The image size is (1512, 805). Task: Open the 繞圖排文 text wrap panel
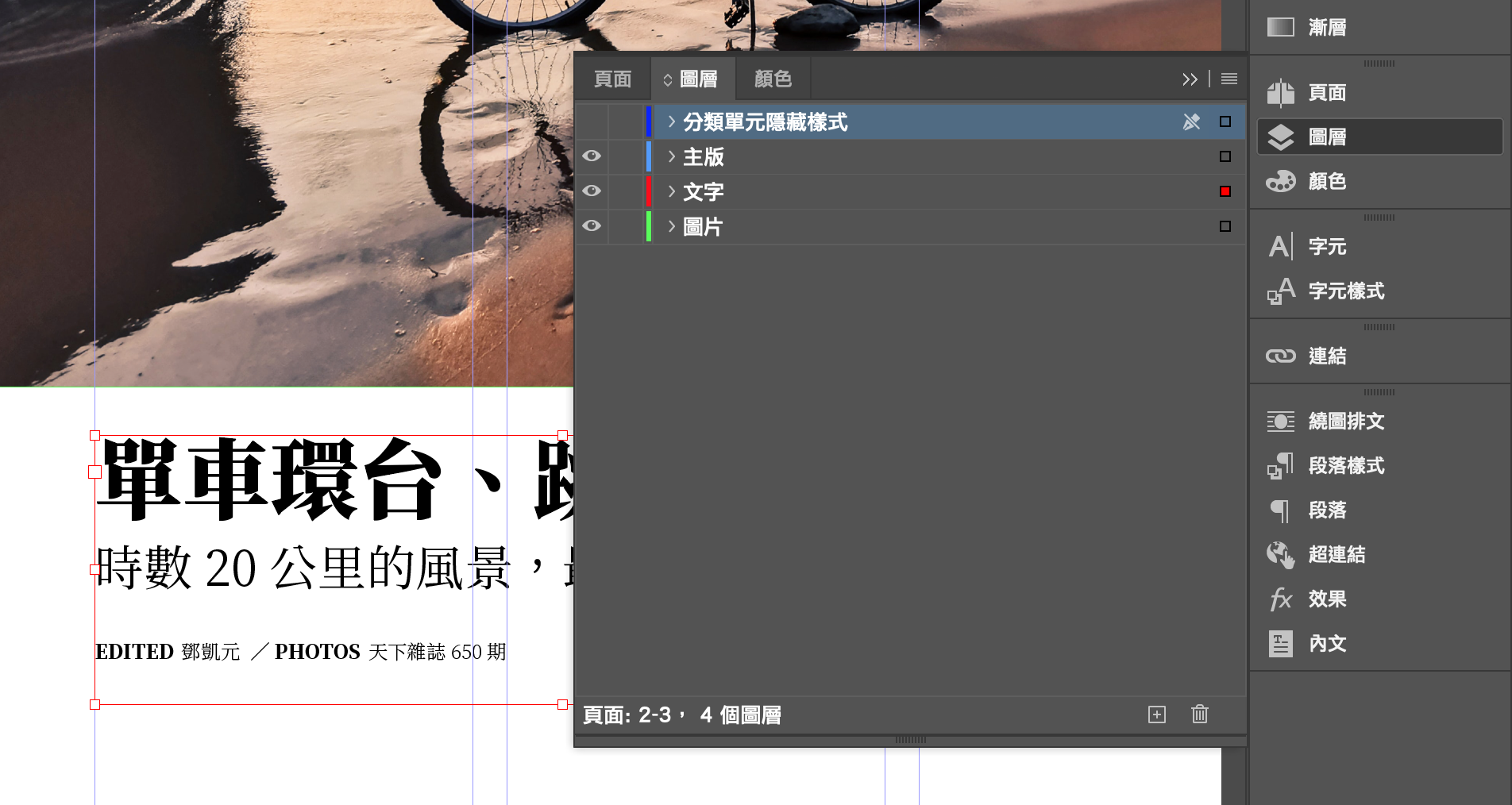point(1345,422)
